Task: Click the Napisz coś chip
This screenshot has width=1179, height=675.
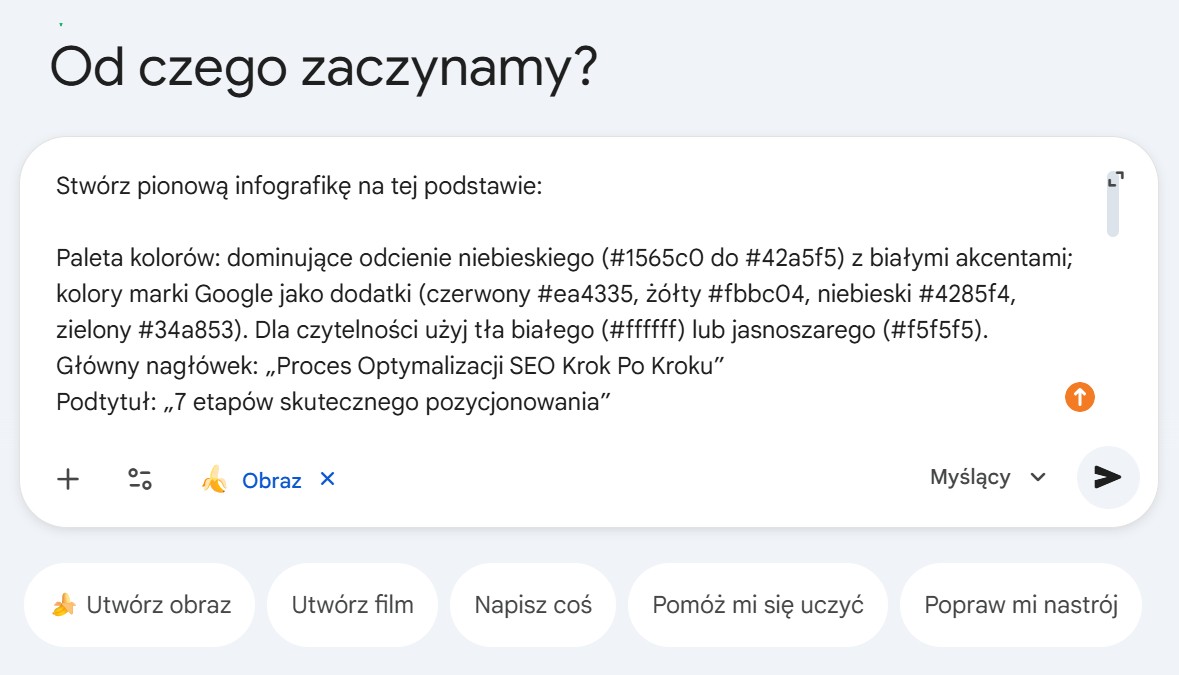Action: tap(533, 605)
